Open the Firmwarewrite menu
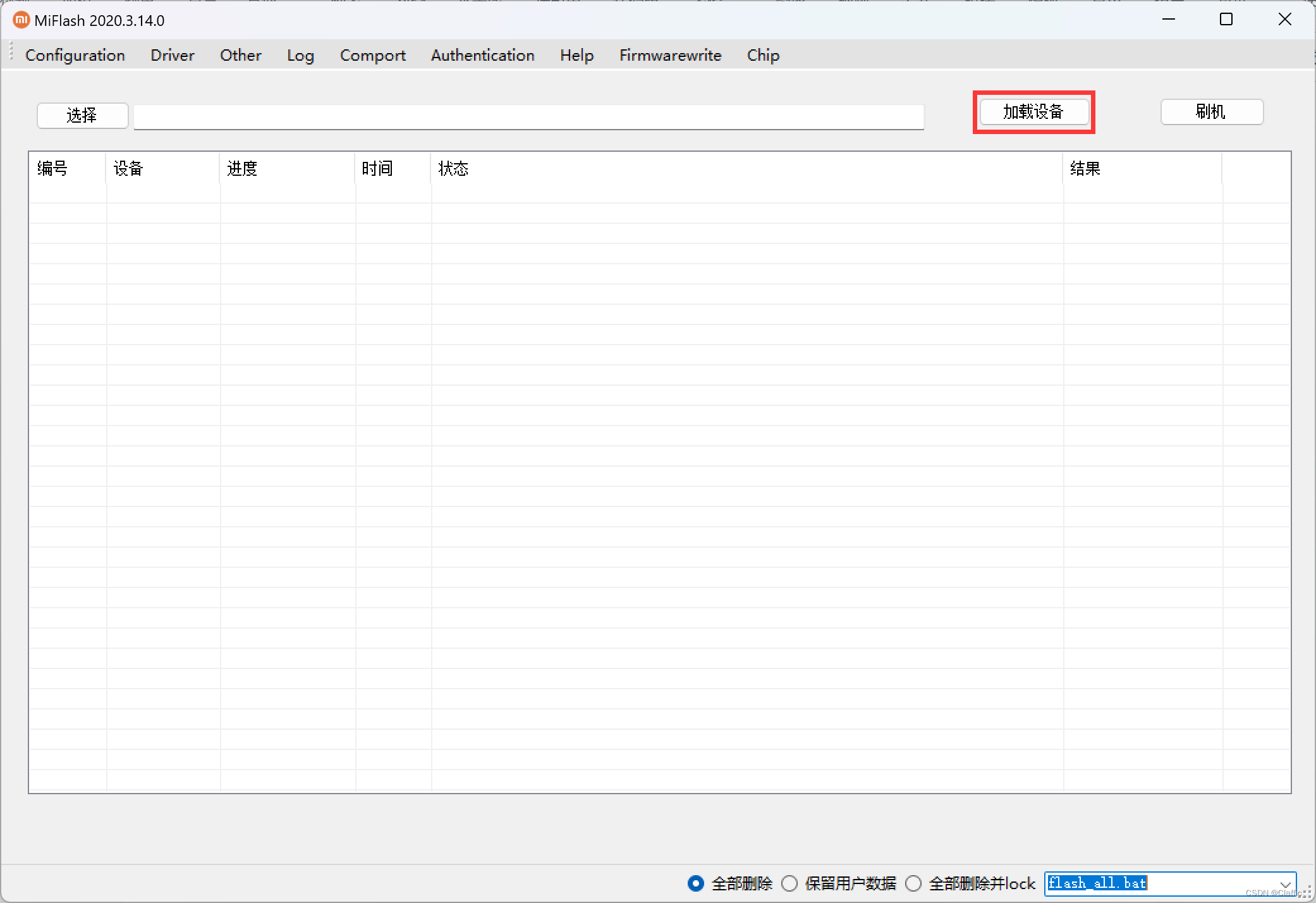The height and width of the screenshot is (903, 1316). tap(671, 55)
